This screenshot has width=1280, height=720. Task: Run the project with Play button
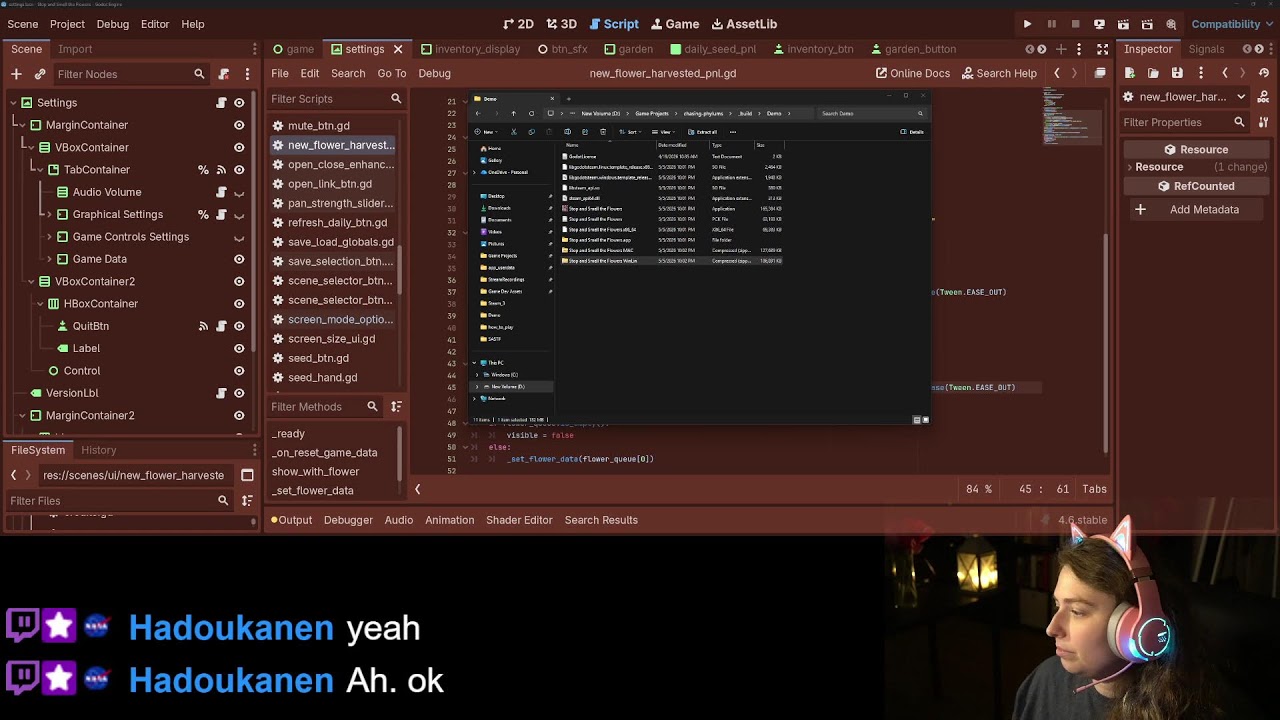[1027, 24]
